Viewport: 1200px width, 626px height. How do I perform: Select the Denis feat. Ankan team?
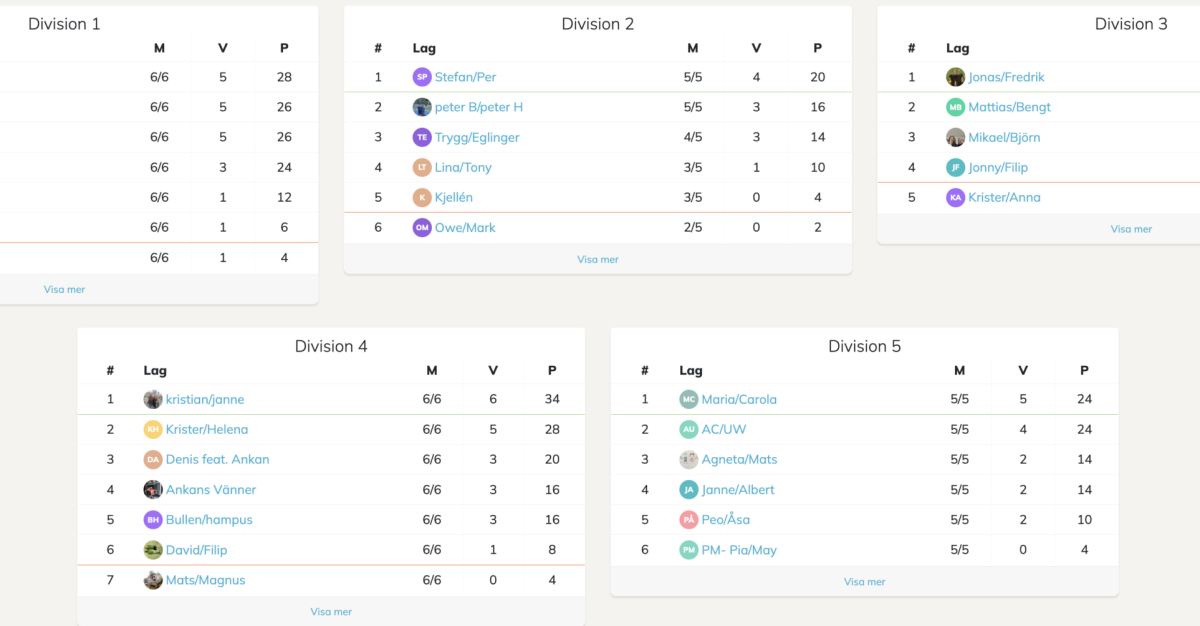click(217, 459)
